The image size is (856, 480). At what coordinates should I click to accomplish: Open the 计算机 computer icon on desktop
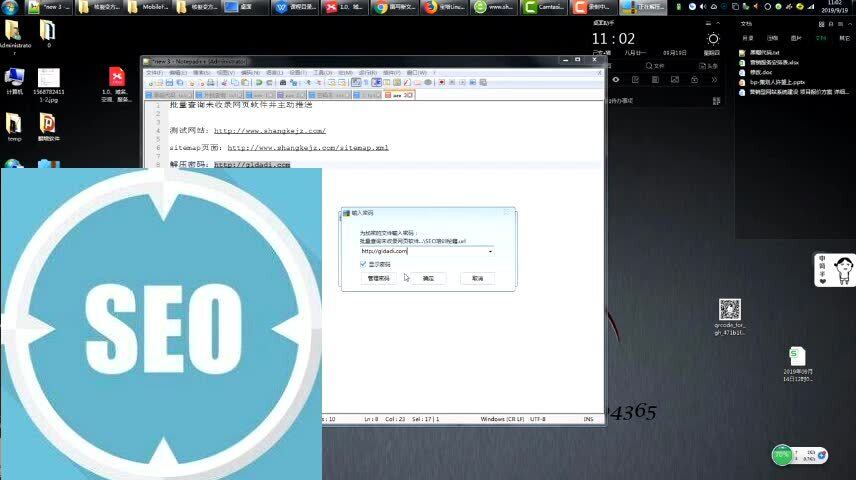pos(14,82)
